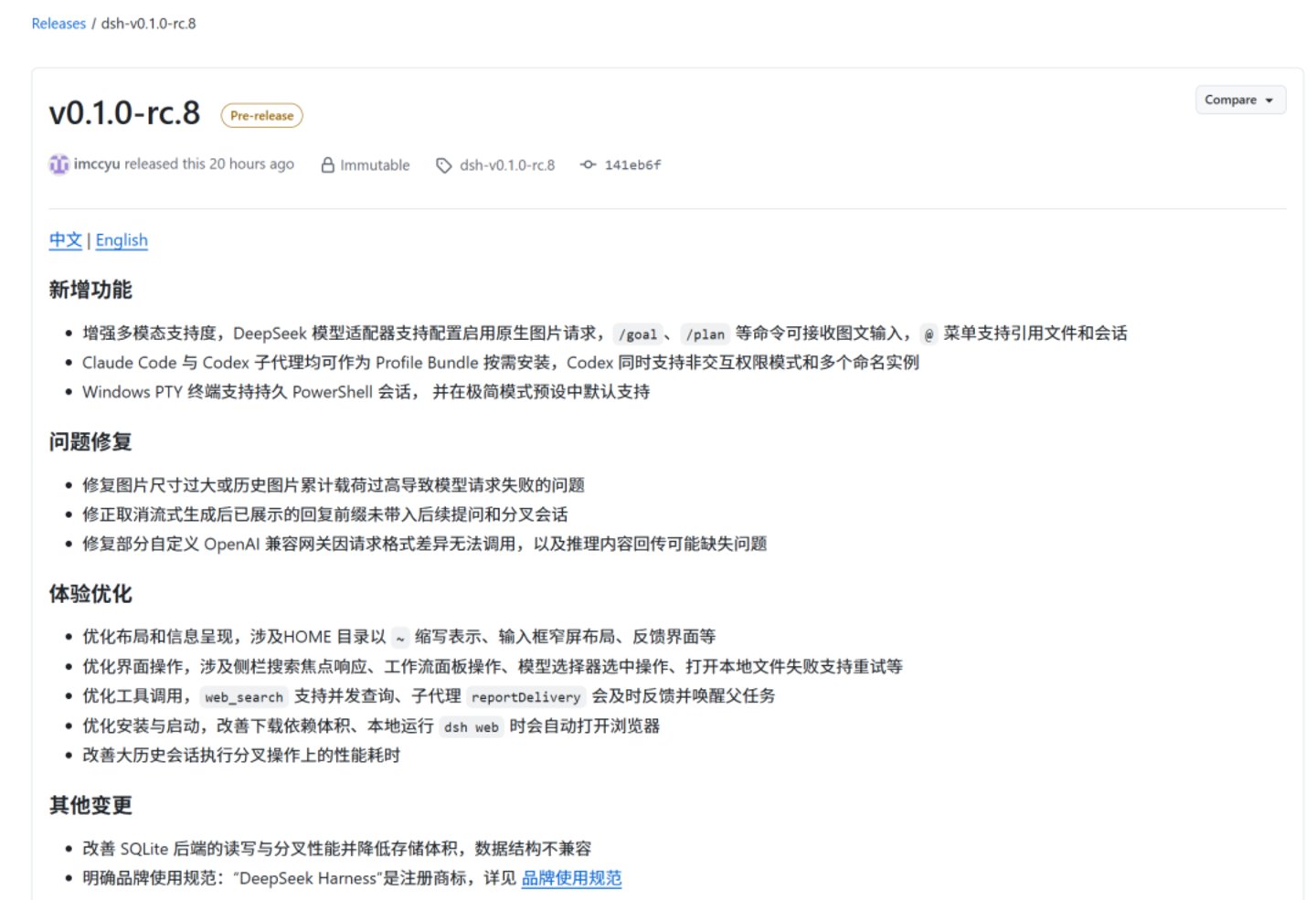Click the 优化界面操作 bullet line
The image size is (1316, 900).
coord(493,666)
